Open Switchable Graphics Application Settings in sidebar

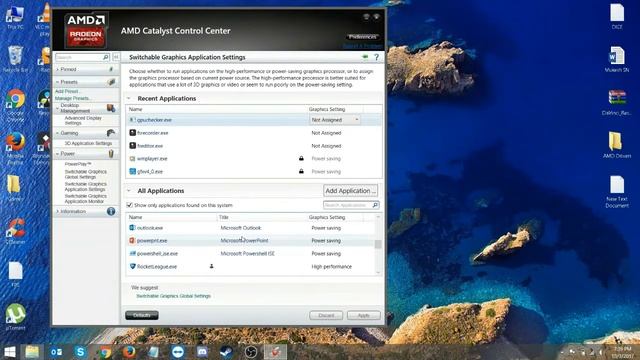tap(85, 187)
